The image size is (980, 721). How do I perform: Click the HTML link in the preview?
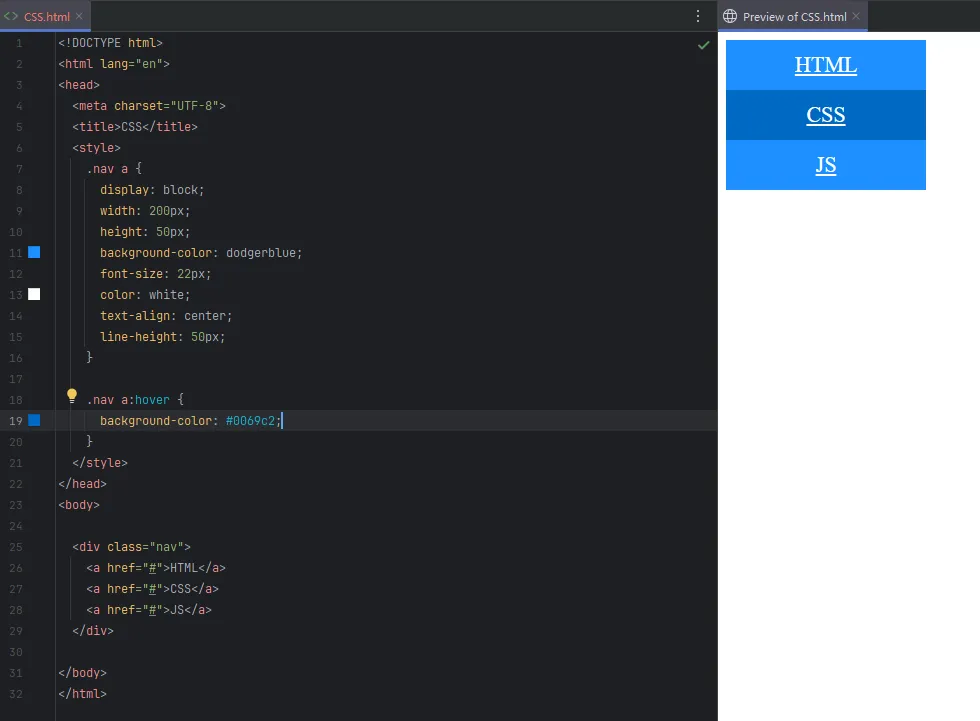coord(826,65)
